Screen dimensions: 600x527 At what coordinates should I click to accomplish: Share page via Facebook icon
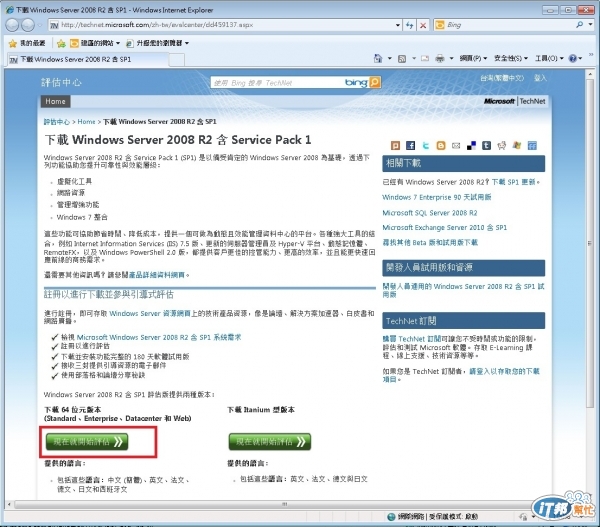coord(410,145)
